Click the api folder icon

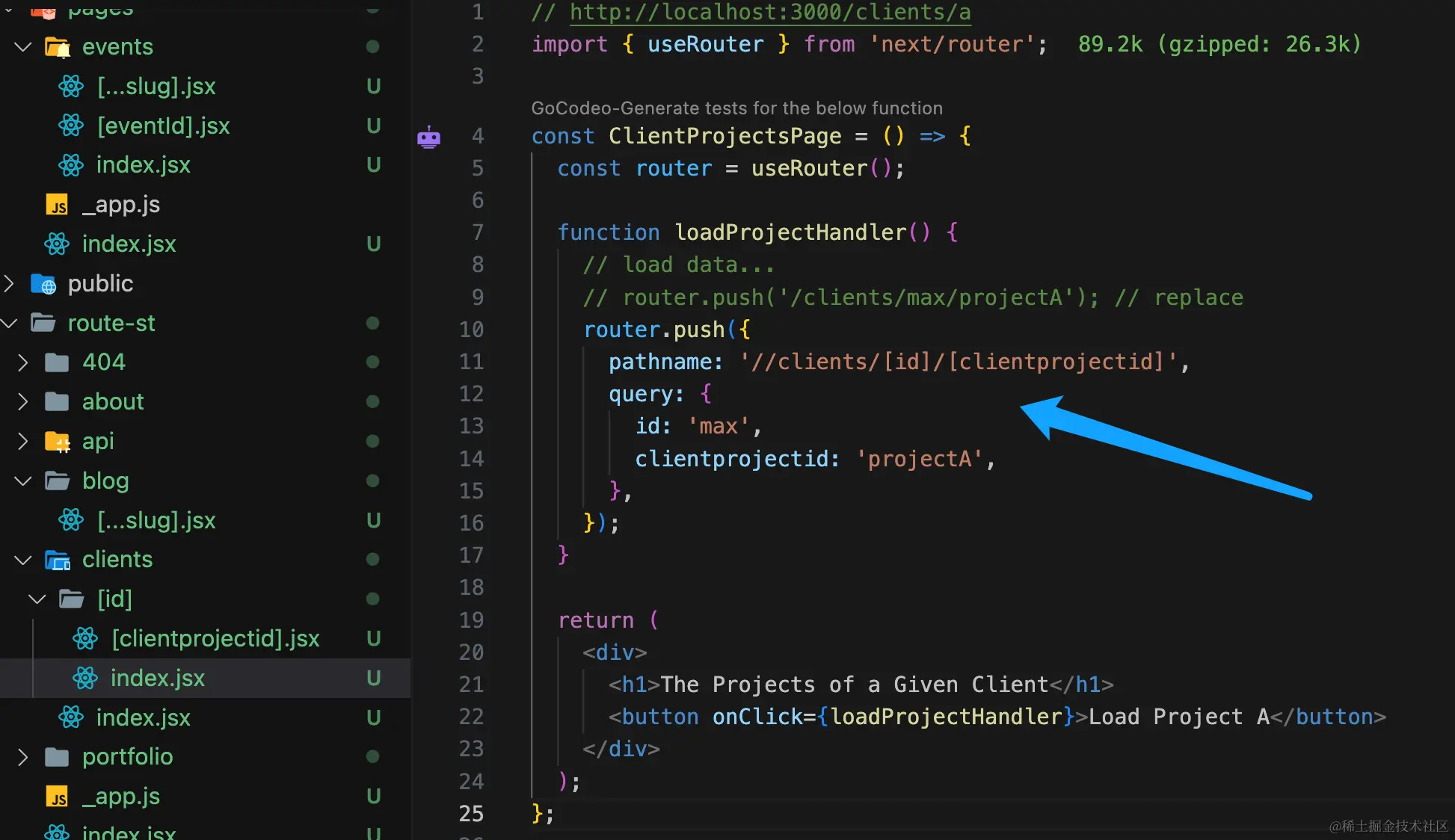[58, 442]
